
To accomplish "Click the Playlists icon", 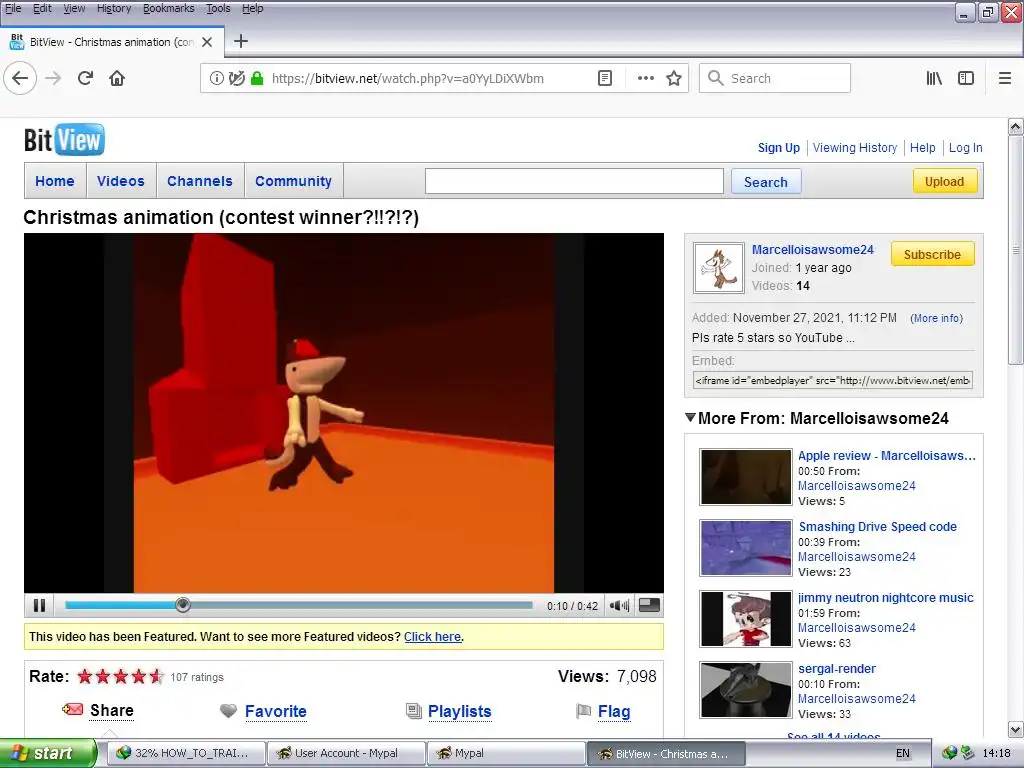I will (413, 711).
